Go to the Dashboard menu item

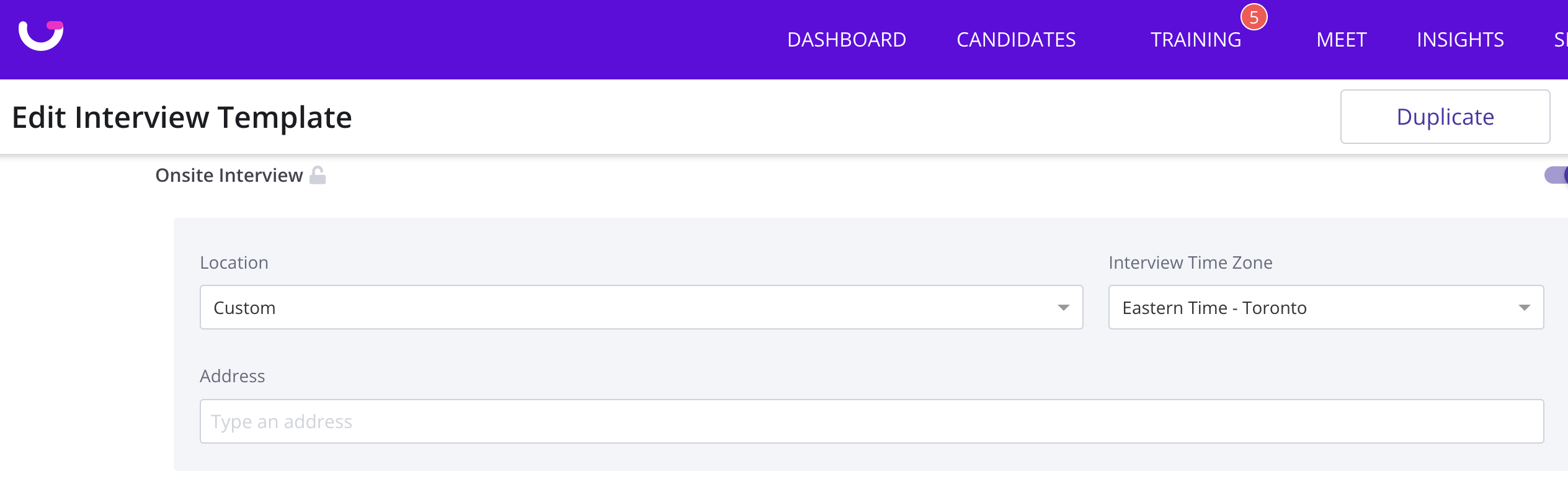[847, 40]
